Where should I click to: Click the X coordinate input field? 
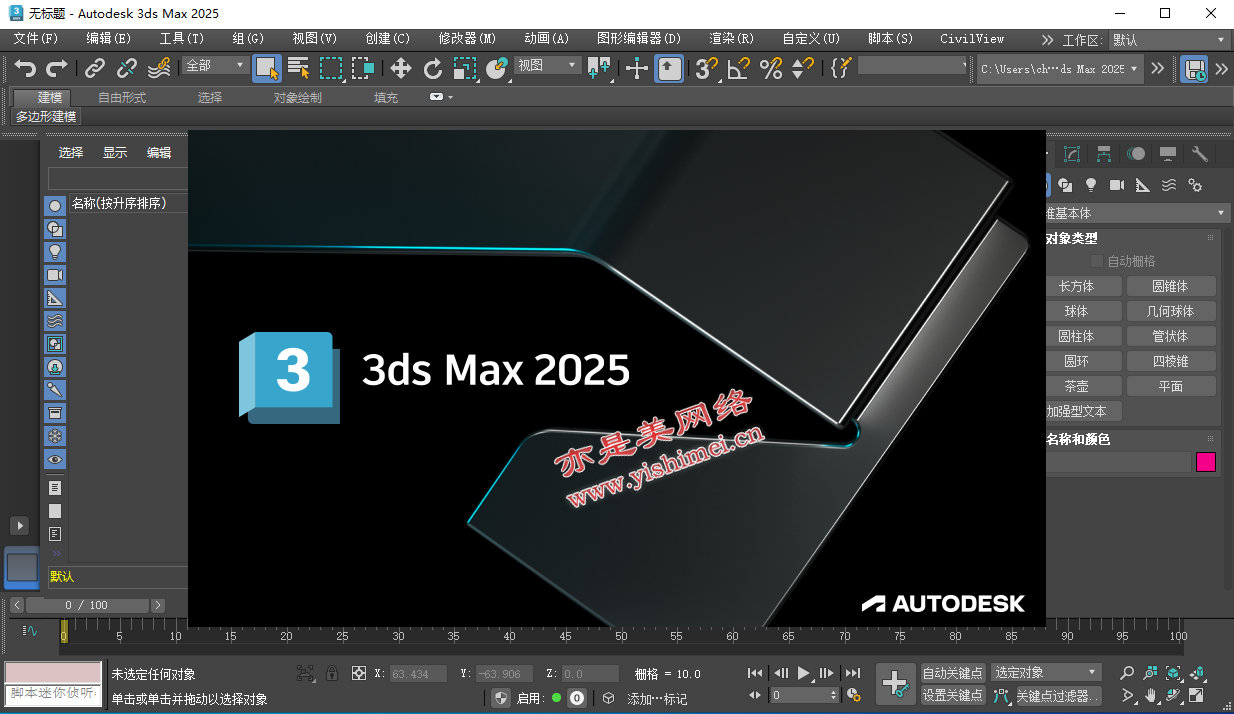(x=418, y=674)
